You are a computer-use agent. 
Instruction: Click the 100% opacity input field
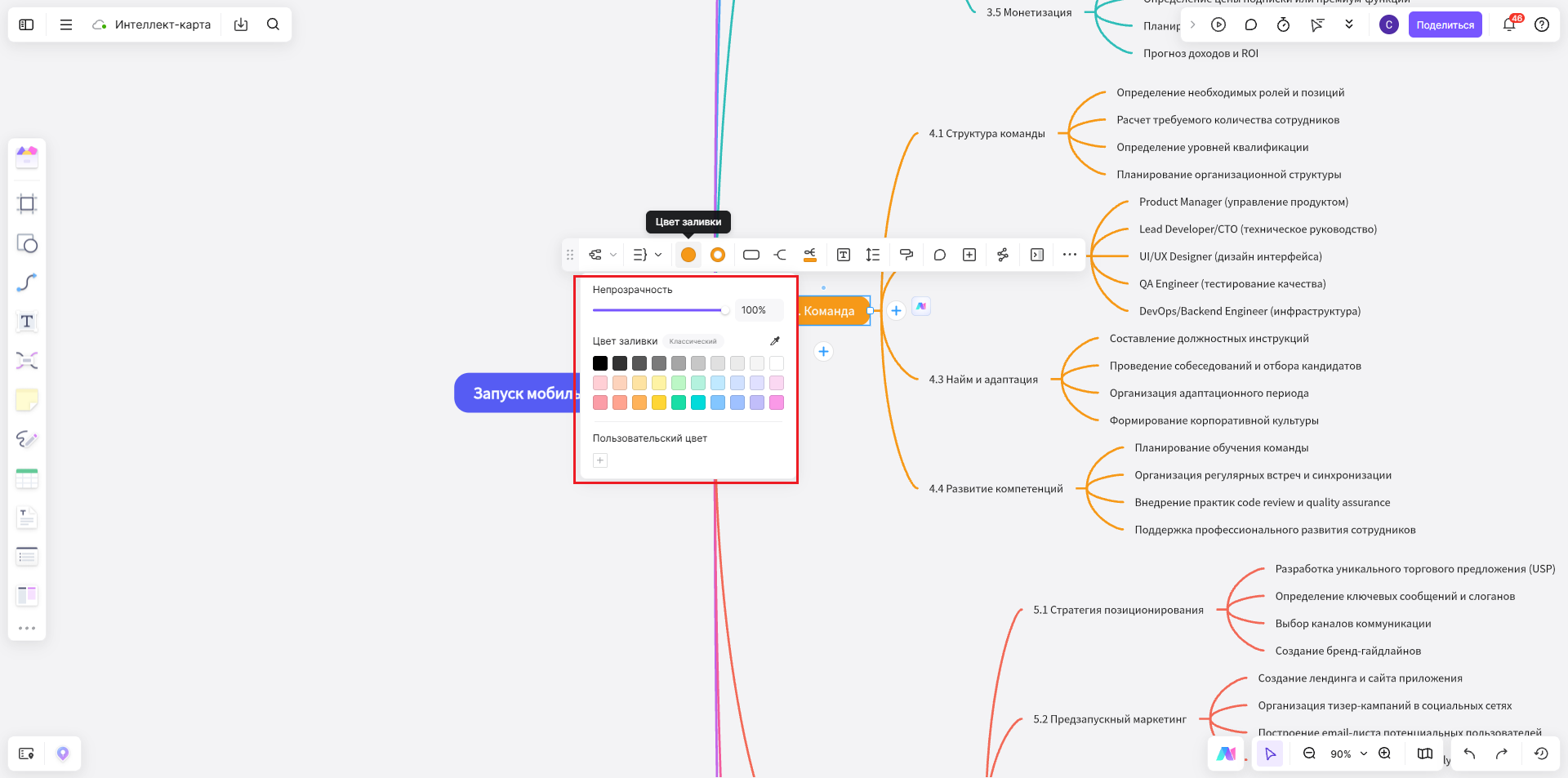tap(759, 310)
